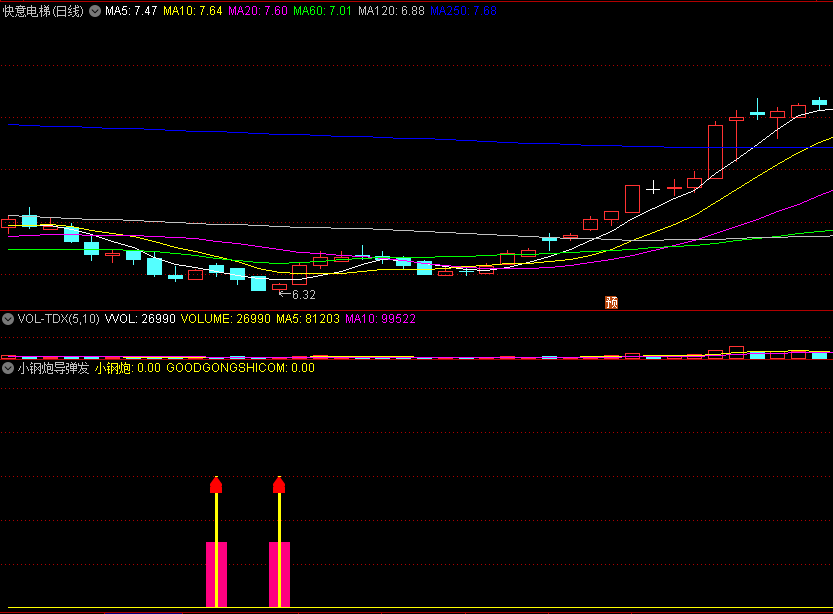Viewport: 833px width, 614px height.
Task: Click the first red missile signal arrow
Action: pos(216,484)
